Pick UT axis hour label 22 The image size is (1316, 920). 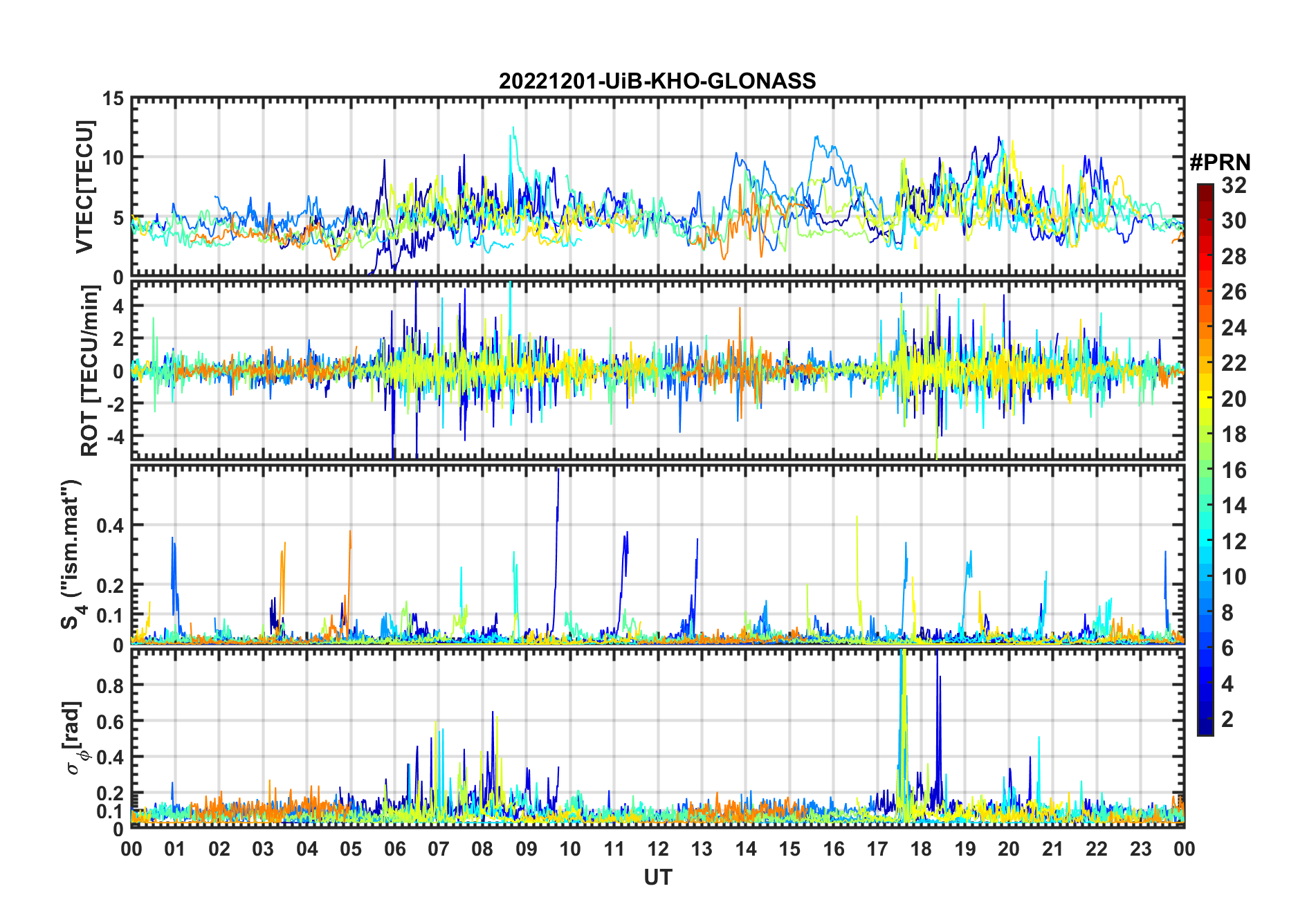point(1097,849)
